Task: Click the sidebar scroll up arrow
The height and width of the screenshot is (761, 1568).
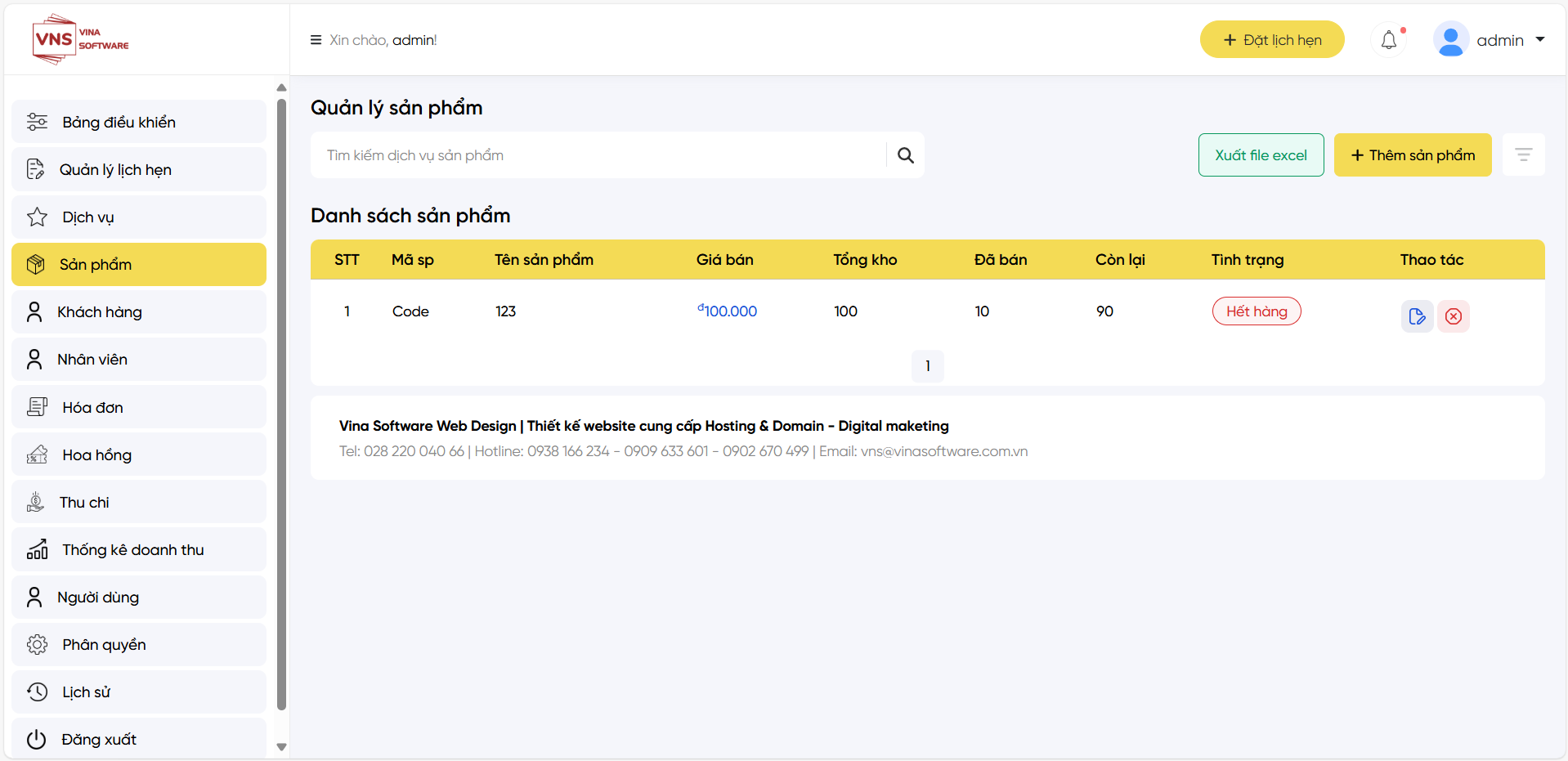Action: click(x=281, y=87)
